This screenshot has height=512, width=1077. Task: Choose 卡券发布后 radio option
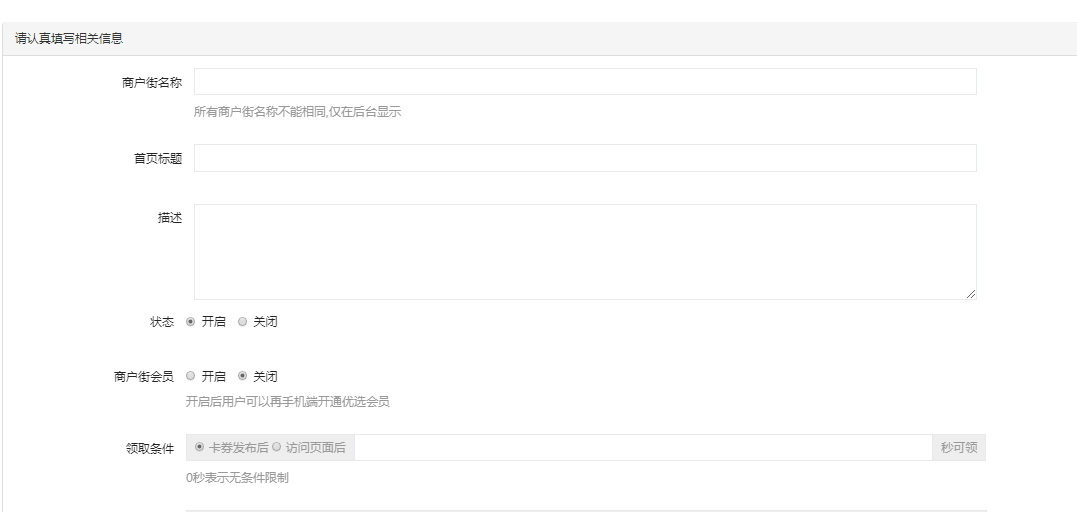point(199,447)
